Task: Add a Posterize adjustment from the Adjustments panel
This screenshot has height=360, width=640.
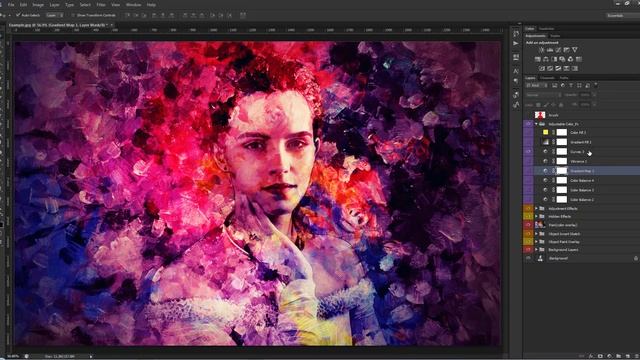Action: [550, 68]
